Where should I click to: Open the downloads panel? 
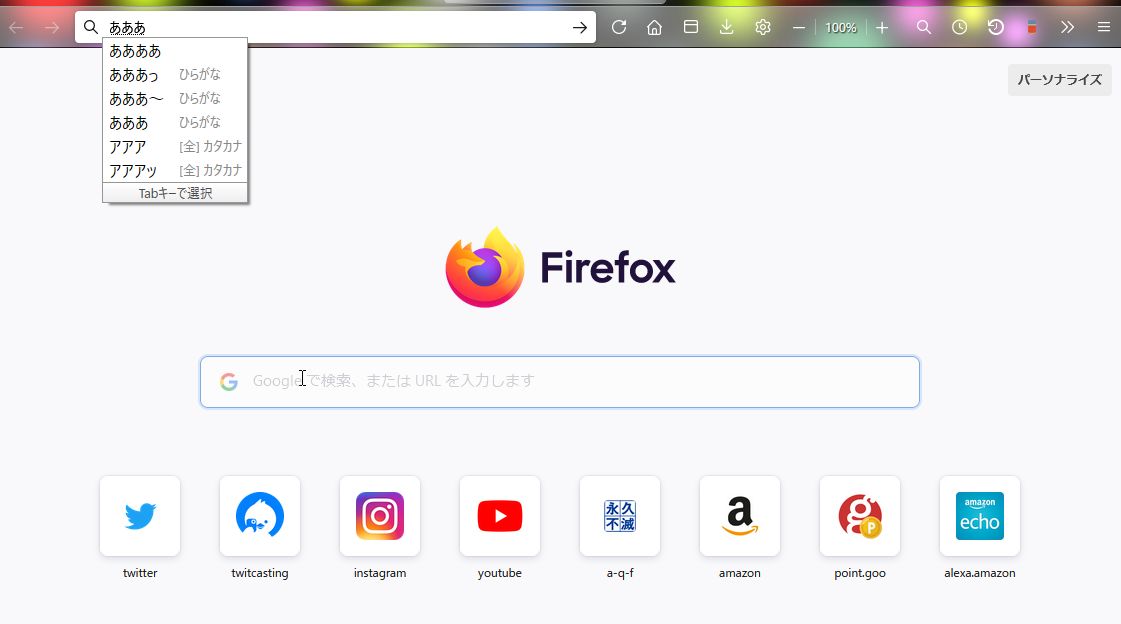[x=727, y=28]
